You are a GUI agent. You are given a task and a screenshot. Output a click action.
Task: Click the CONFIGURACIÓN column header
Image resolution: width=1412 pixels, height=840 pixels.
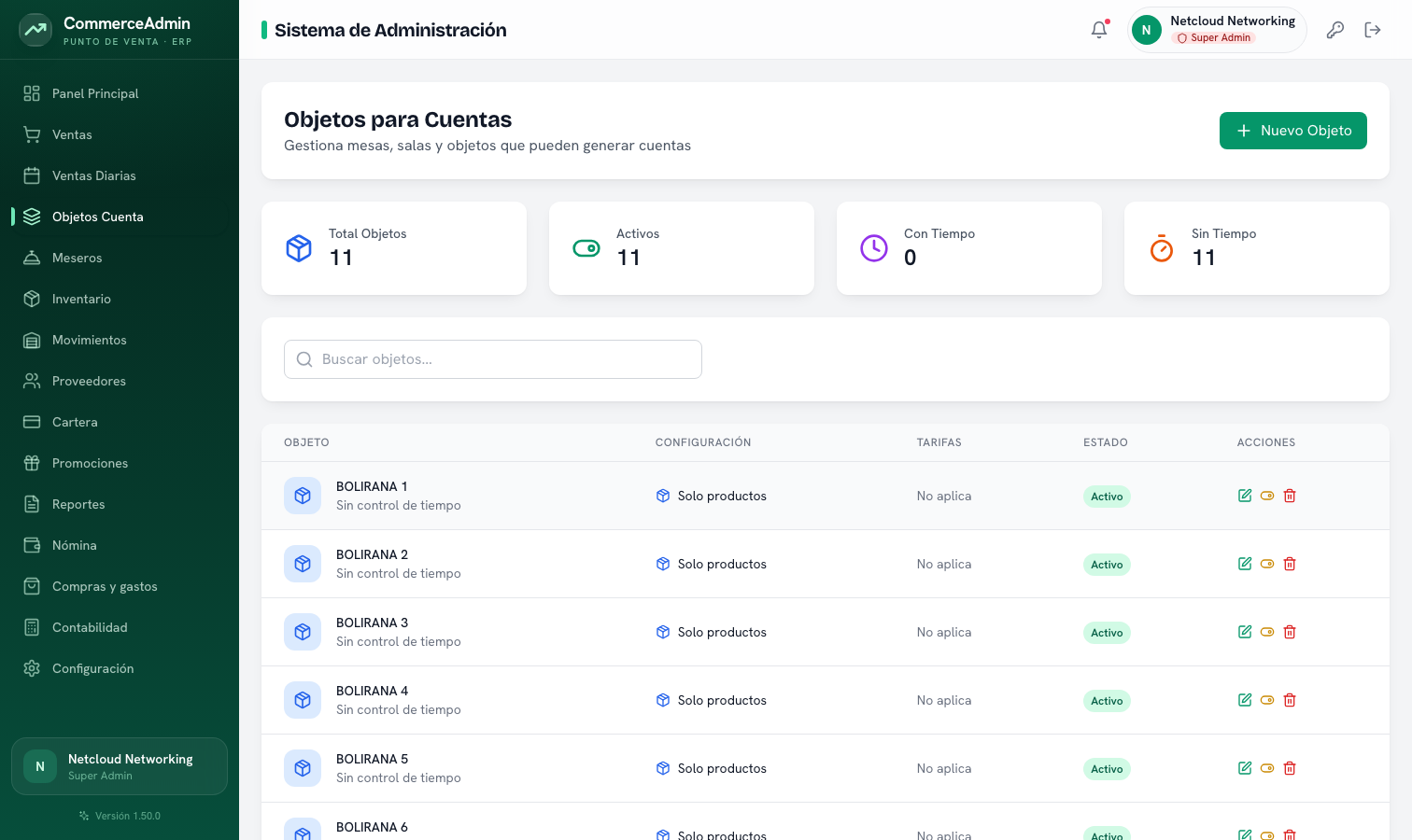pyautogui.click(x=703, y=442)
